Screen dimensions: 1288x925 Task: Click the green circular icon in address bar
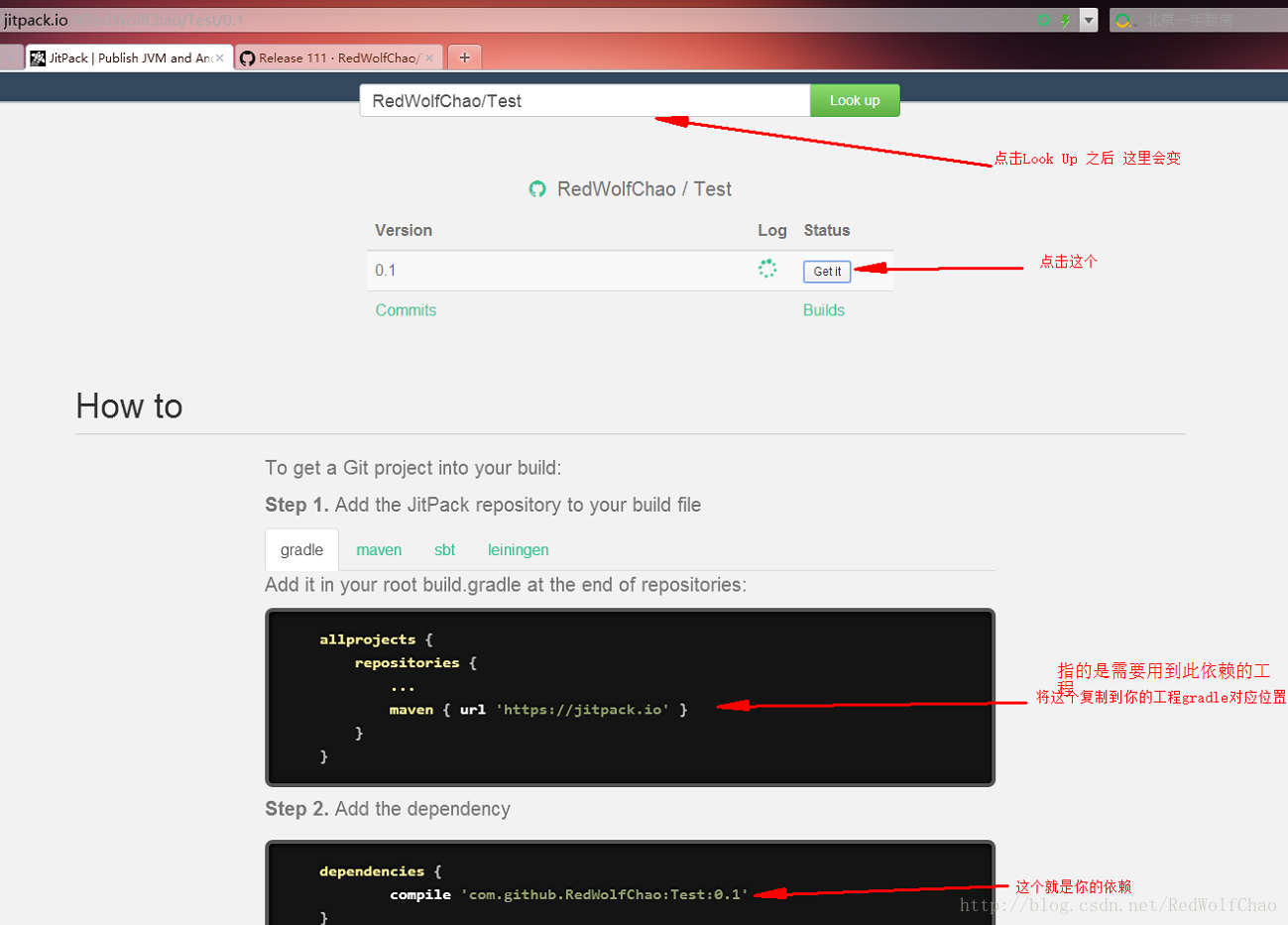pyautogui.click(x=1044, y=20)
